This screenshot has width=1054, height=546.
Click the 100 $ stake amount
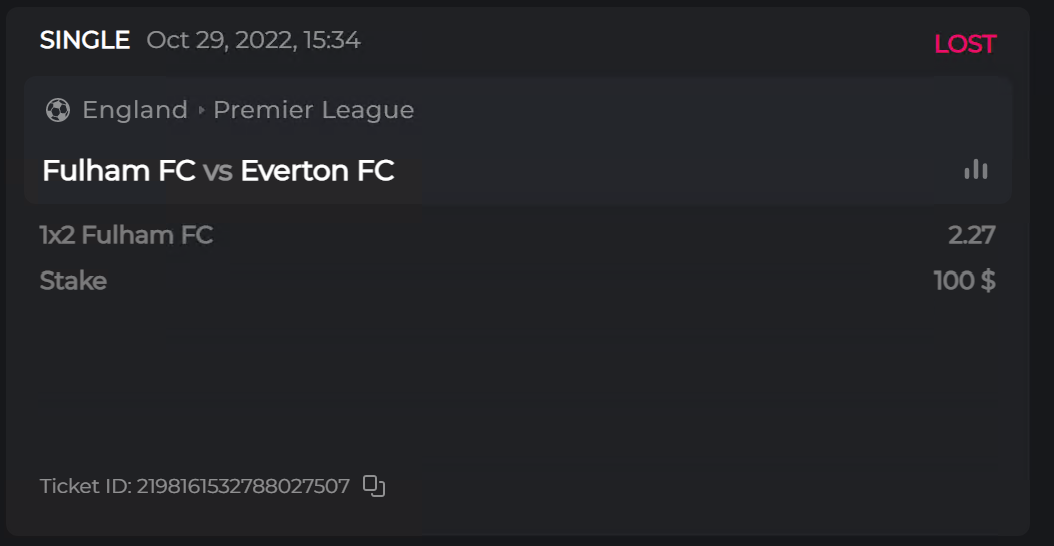[x=964, y=281]
